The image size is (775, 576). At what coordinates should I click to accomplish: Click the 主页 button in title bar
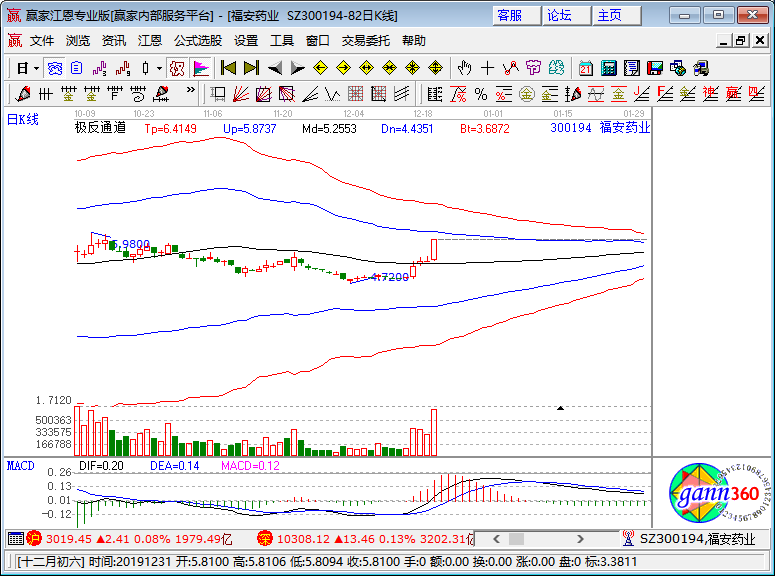617,16
